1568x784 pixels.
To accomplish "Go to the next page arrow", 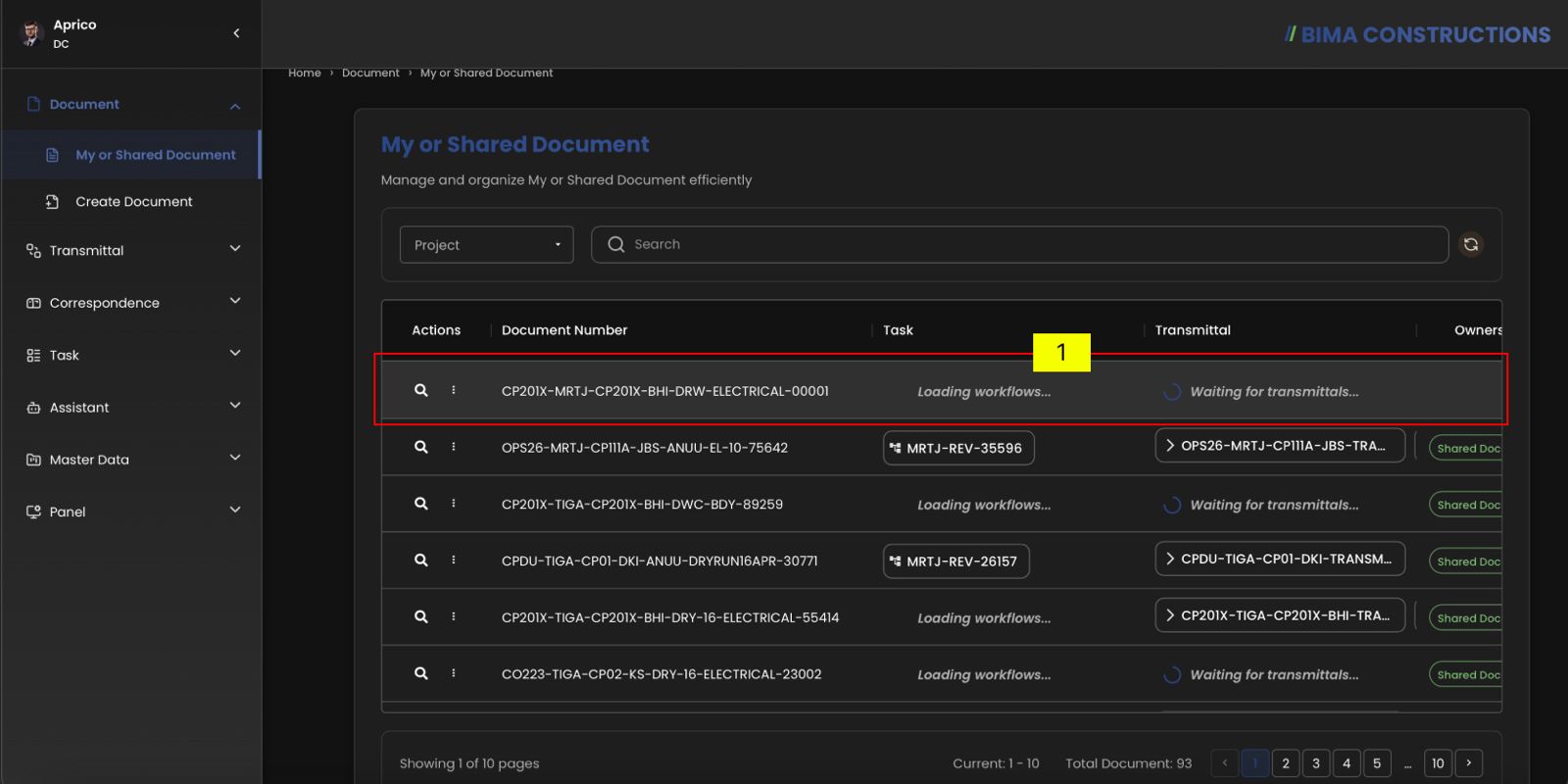I will (x=1469, y=762).
